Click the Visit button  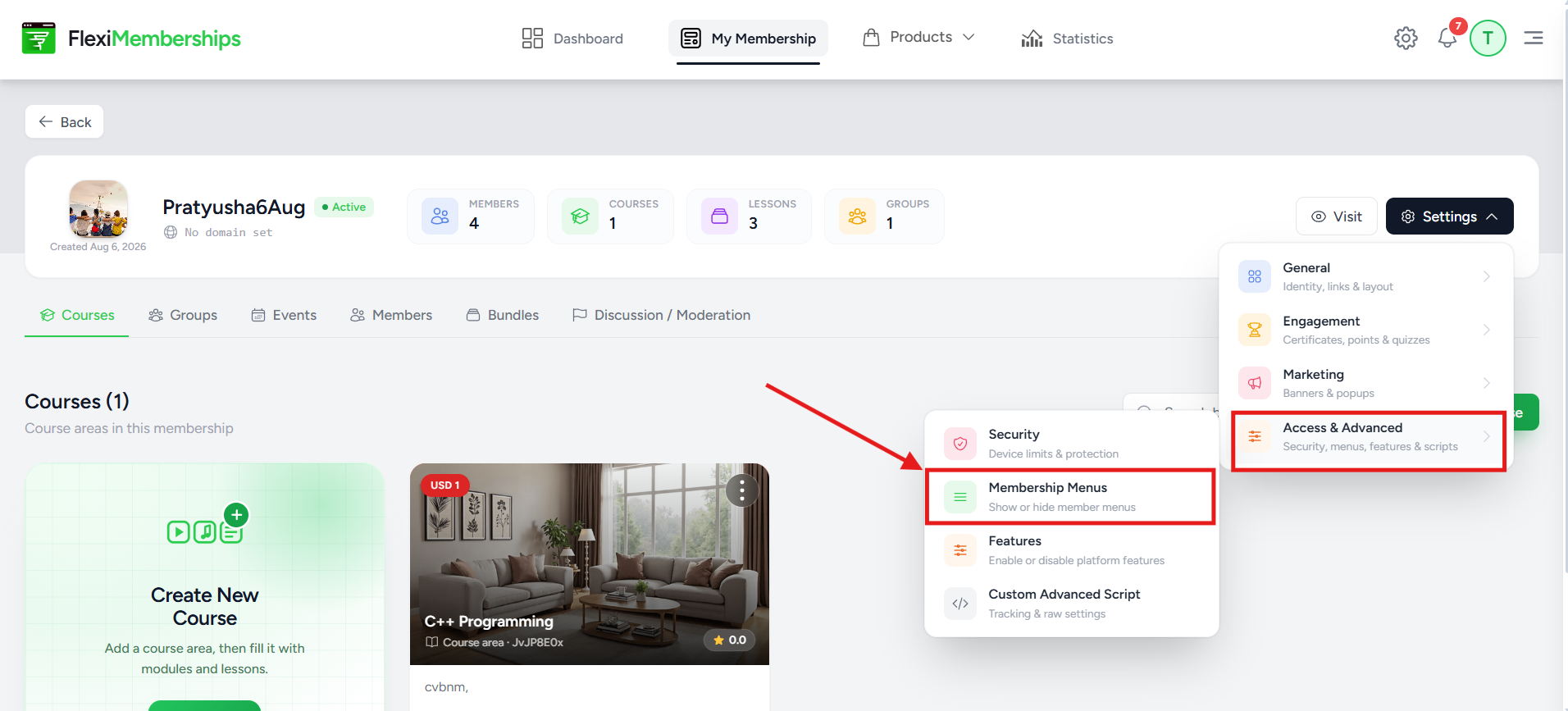pos(1336,216)
